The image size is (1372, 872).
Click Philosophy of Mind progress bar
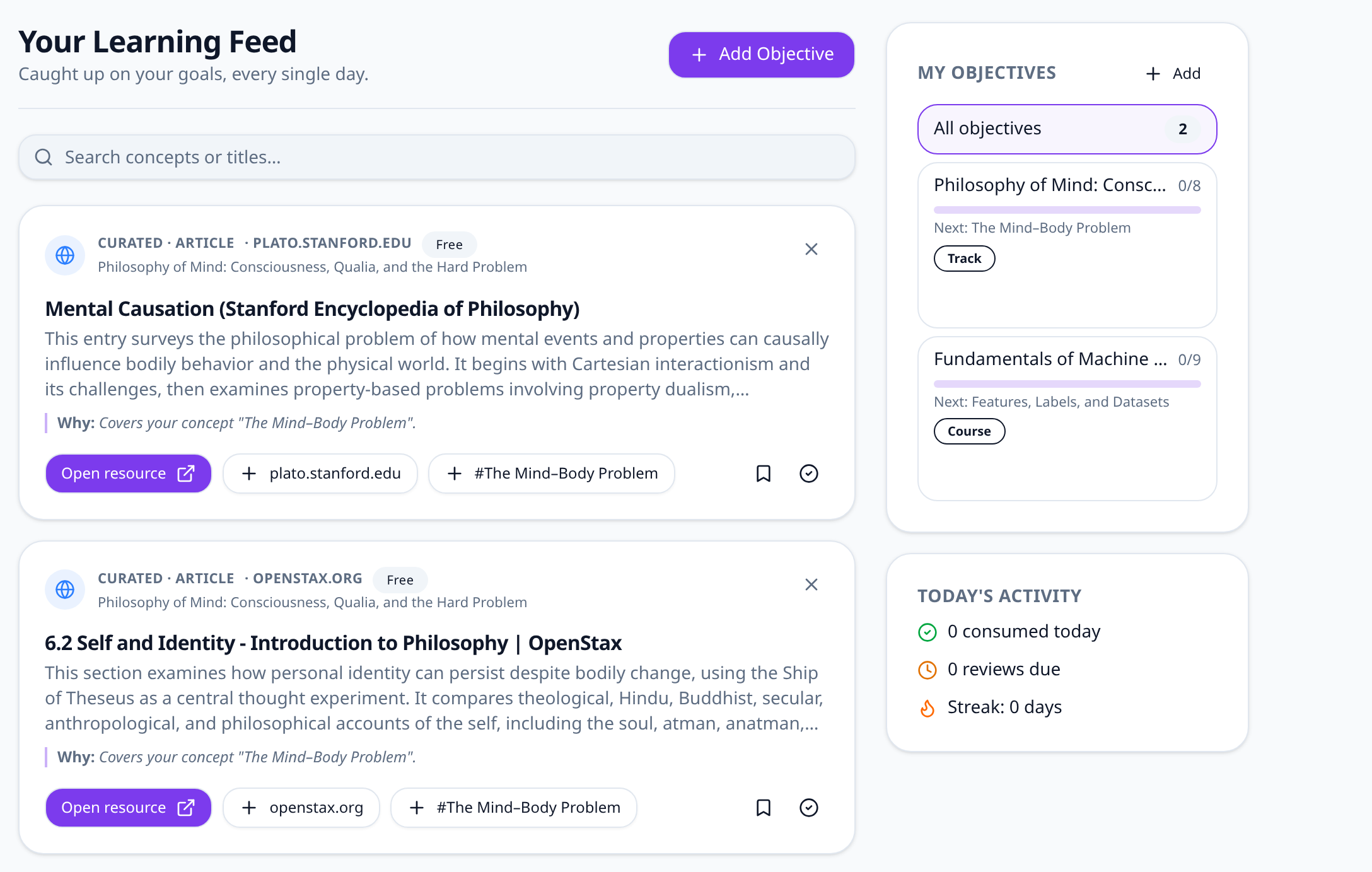(x=1067, y=210)
